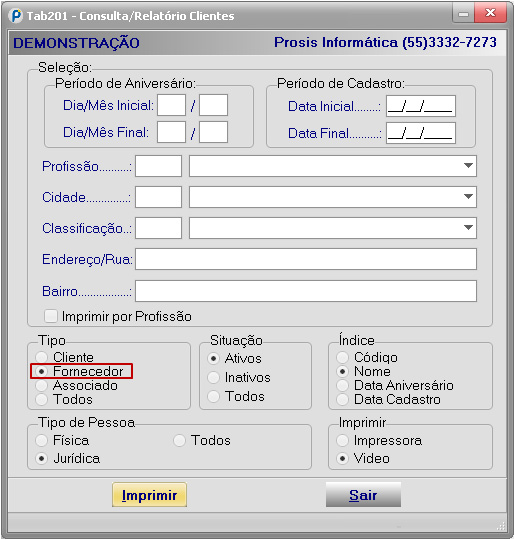Screen dimensions: 515x540
Task: Enable Imprimir por Profissão checkbox
Action: click(51, 316)
